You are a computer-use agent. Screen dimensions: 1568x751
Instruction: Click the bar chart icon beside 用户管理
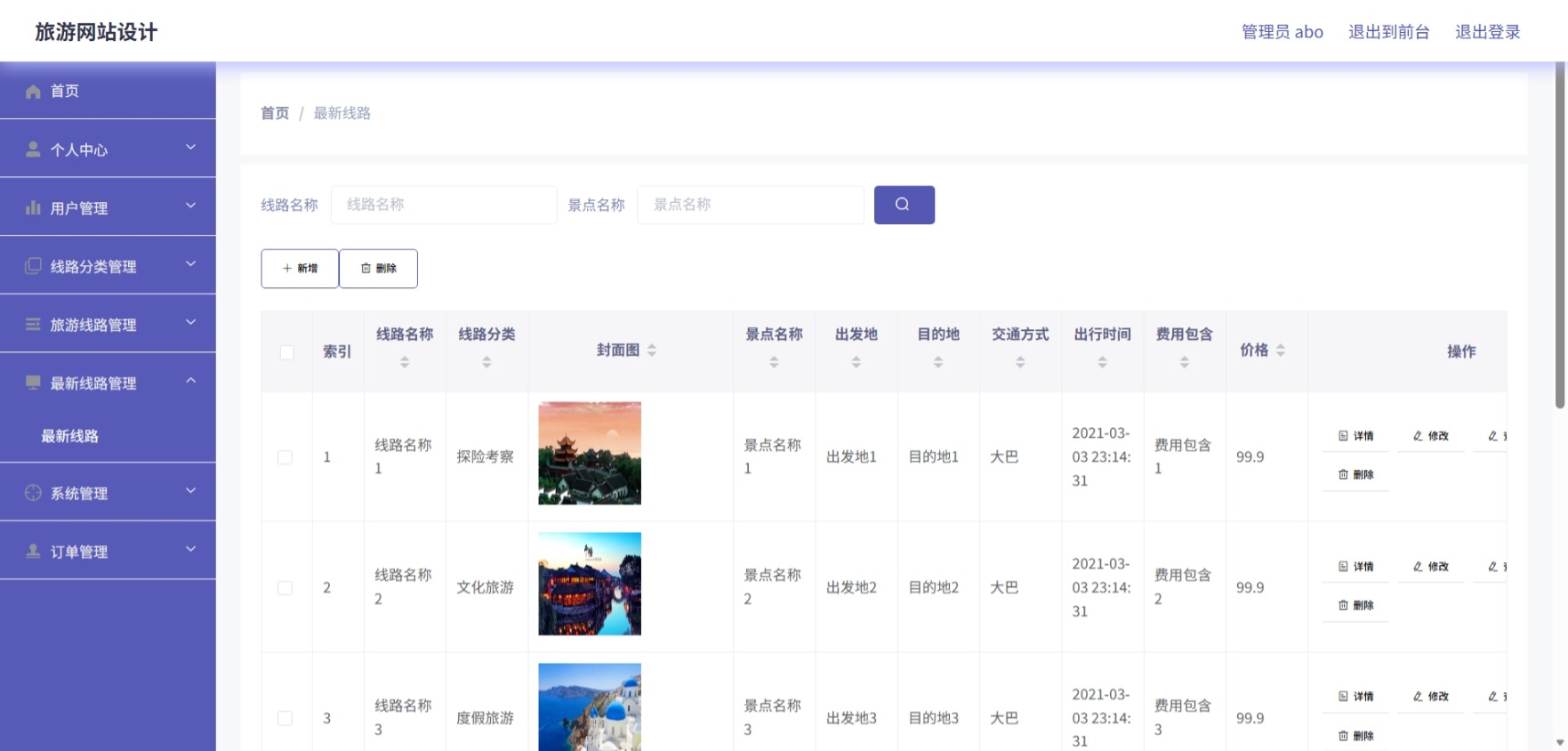coord(33,208)
